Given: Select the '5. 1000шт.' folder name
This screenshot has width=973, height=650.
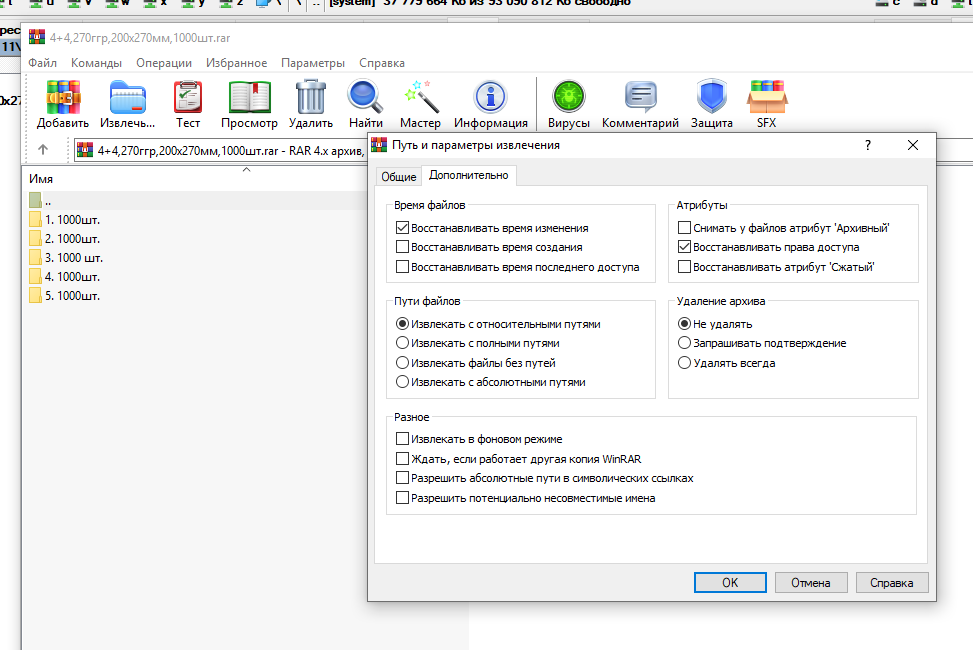Looking at the screenshot, I should click(x=72, y=296).
